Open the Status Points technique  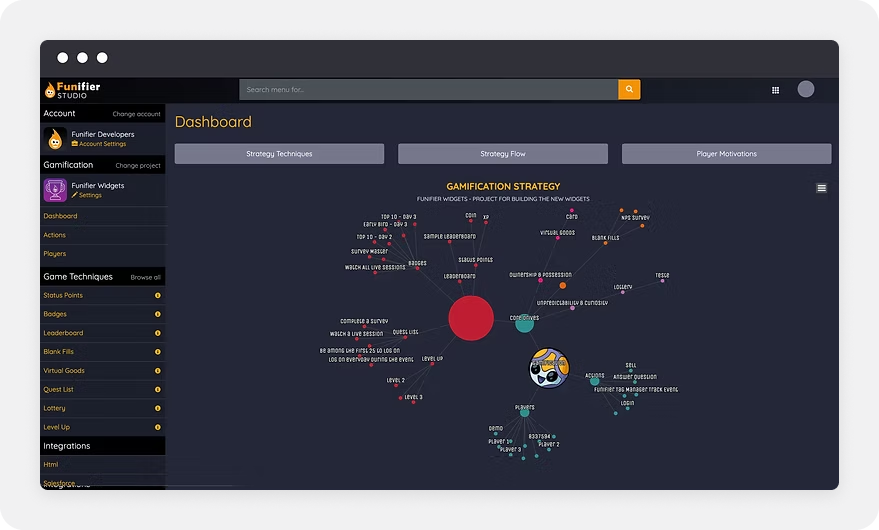tap(63, 295)
